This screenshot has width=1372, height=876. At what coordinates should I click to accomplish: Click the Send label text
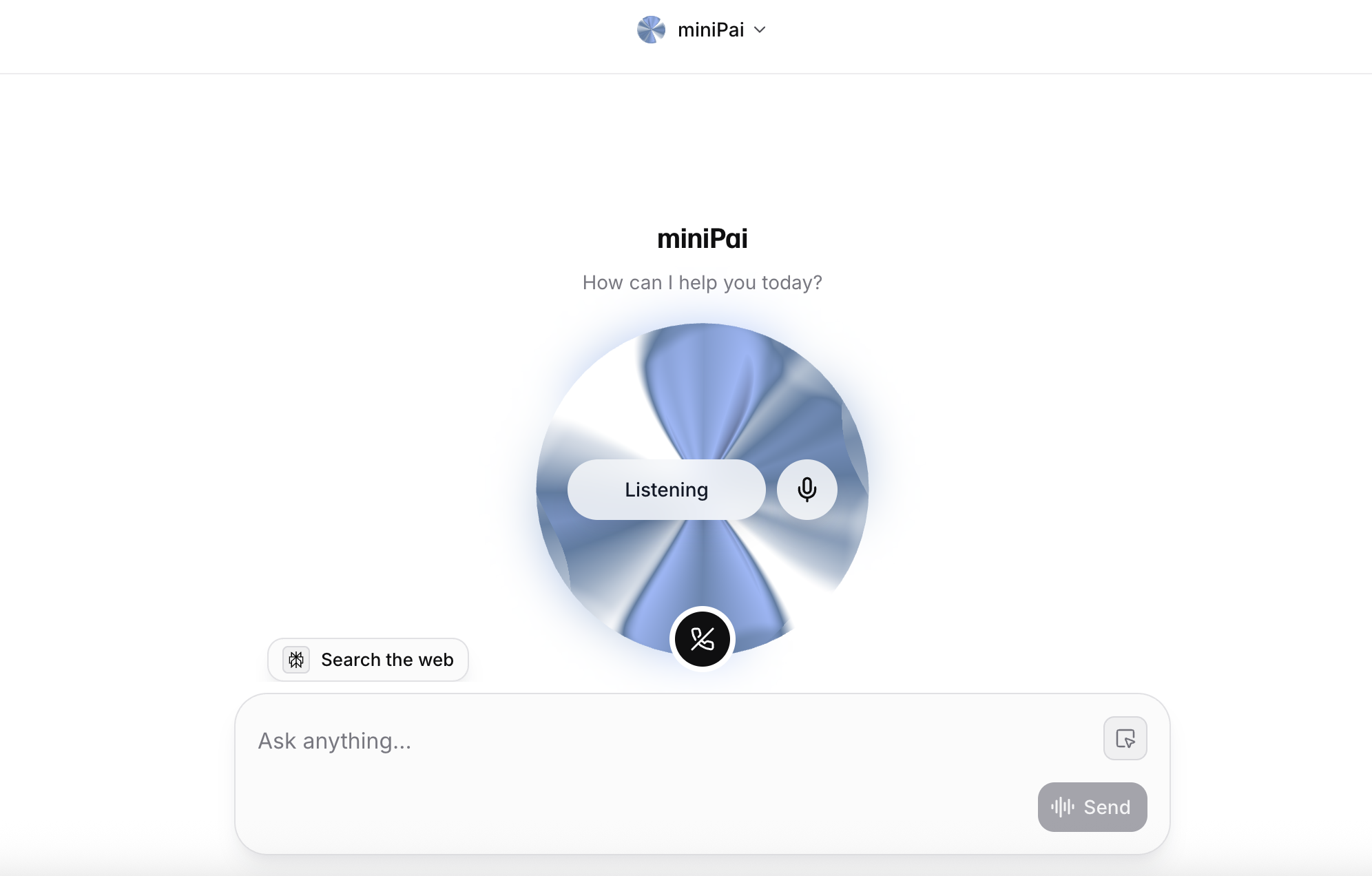point(1107,807)
